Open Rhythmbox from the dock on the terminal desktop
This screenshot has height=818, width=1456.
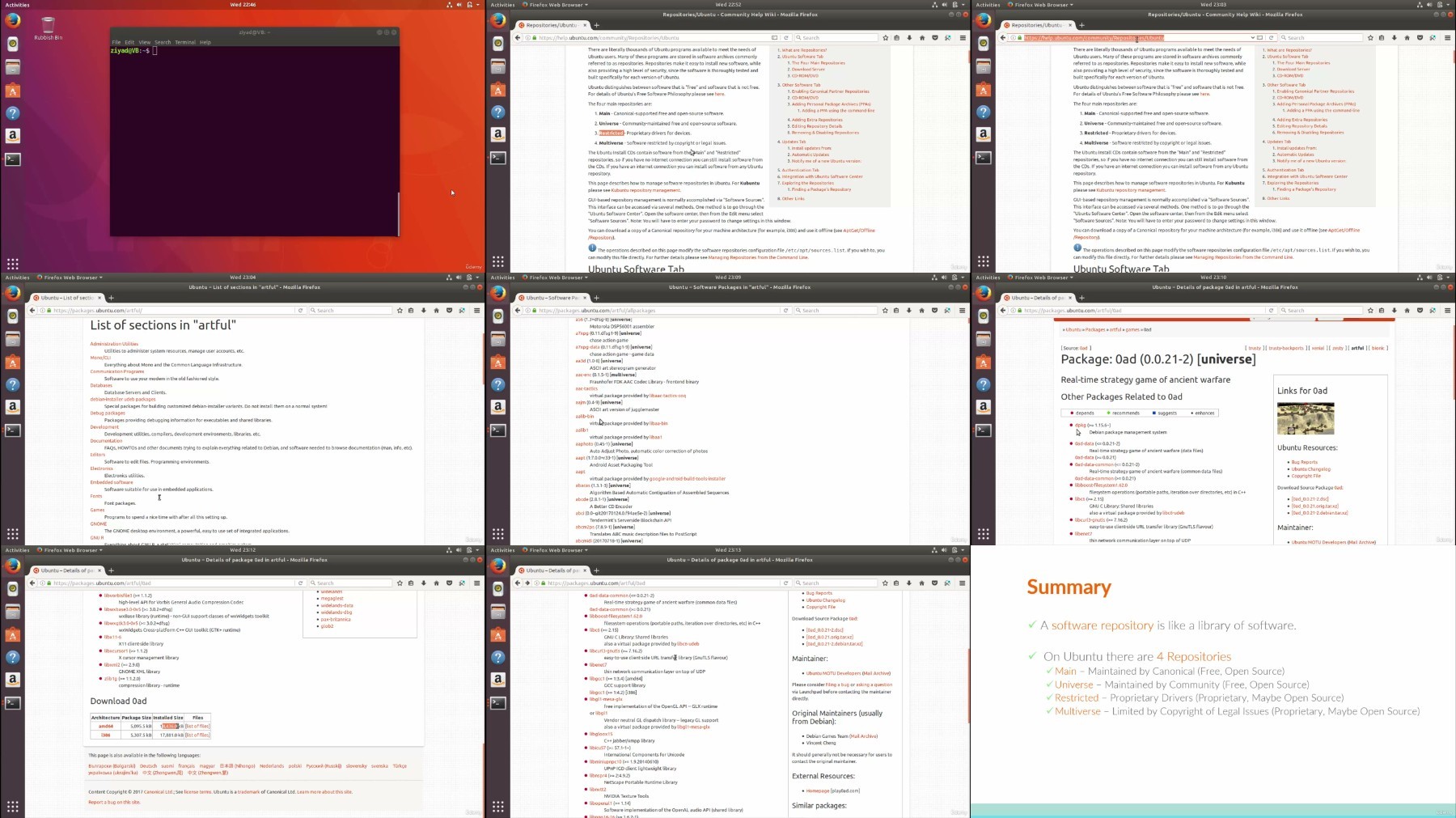pos(12,45)
